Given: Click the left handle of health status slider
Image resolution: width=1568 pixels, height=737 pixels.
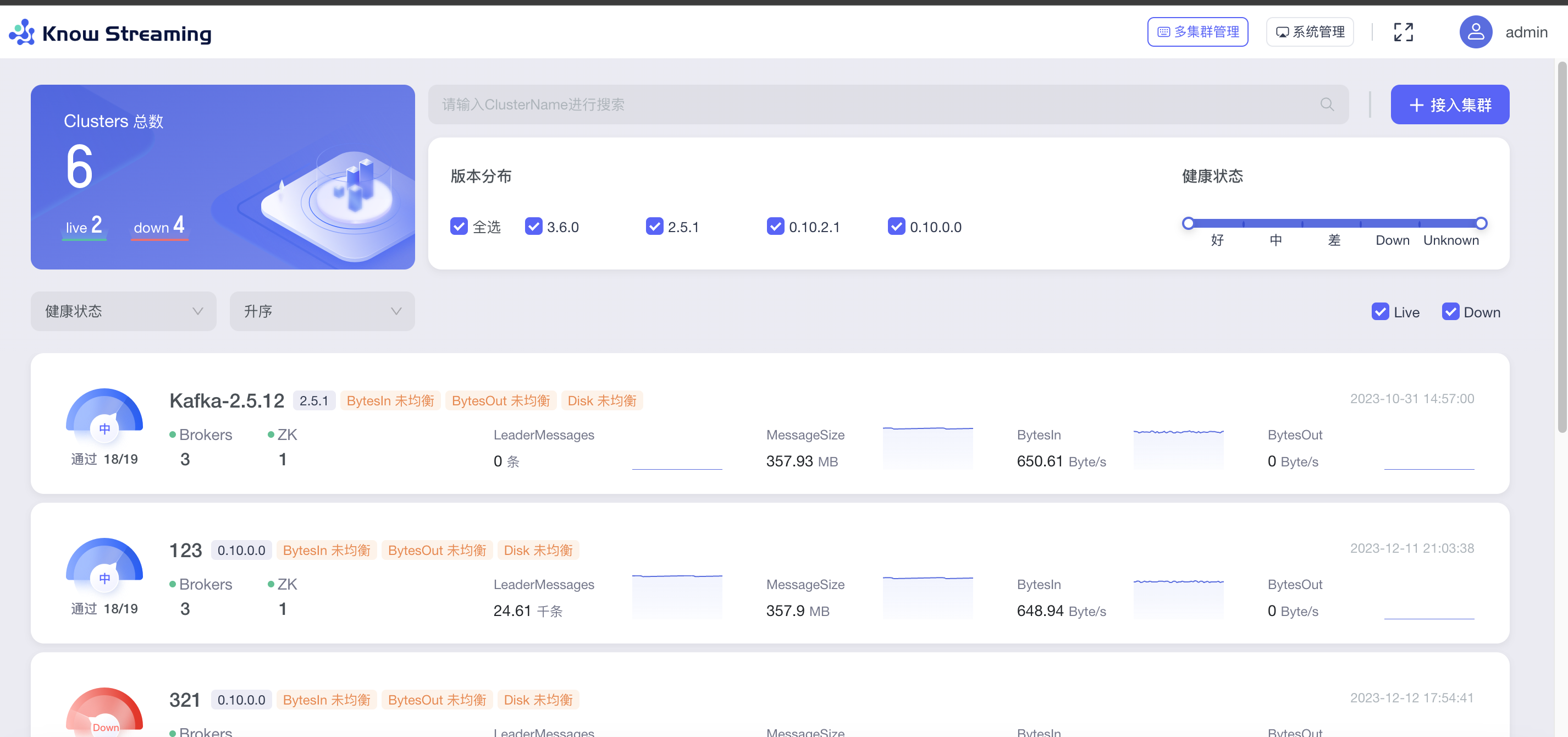Looking at the screenshot, I should click(x=1188, y=223).
